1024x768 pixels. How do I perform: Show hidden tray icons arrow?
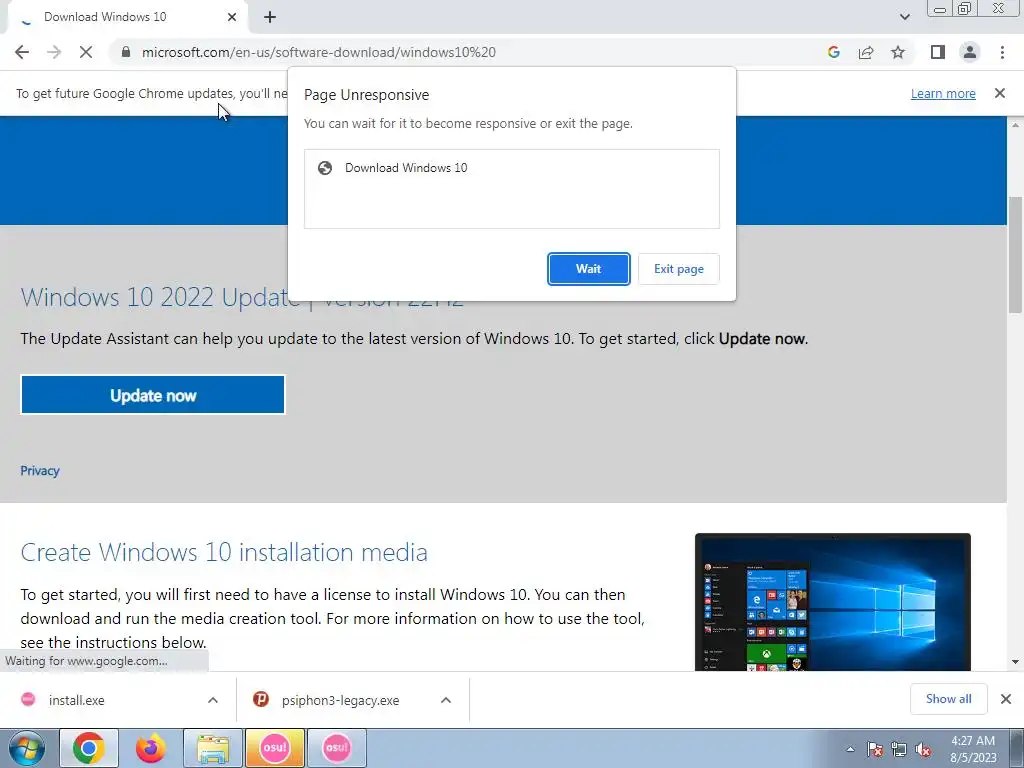point(850,749)
